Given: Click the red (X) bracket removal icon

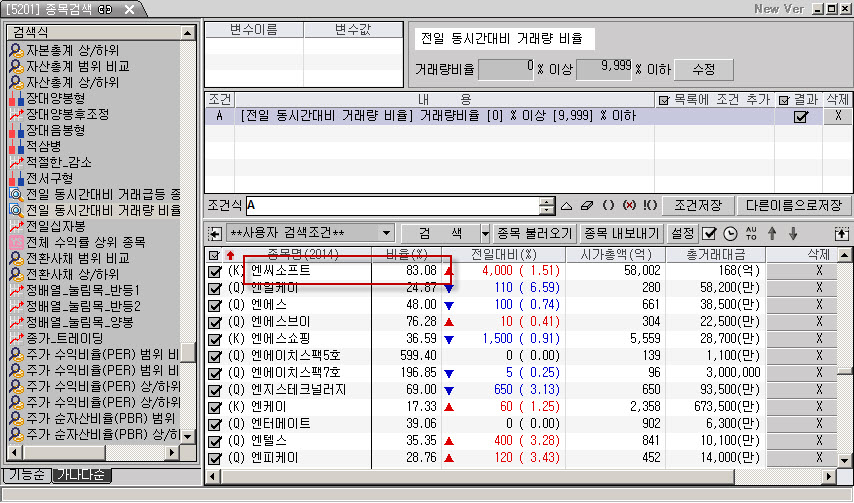Looking at the screenshot, I should pyautogui.click(x=629, y=205).
